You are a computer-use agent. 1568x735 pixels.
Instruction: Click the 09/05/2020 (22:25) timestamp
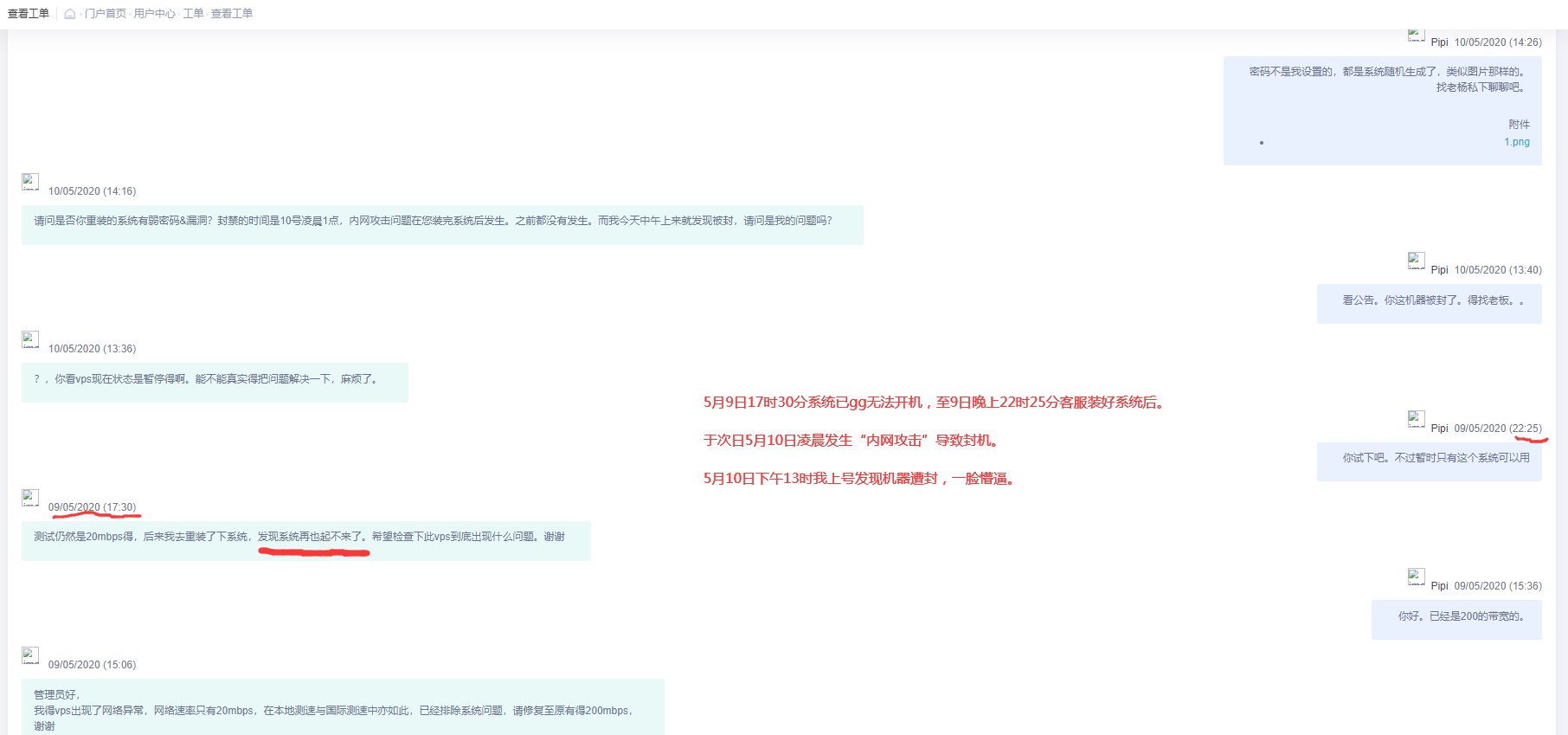click(x=1497, y=429)
